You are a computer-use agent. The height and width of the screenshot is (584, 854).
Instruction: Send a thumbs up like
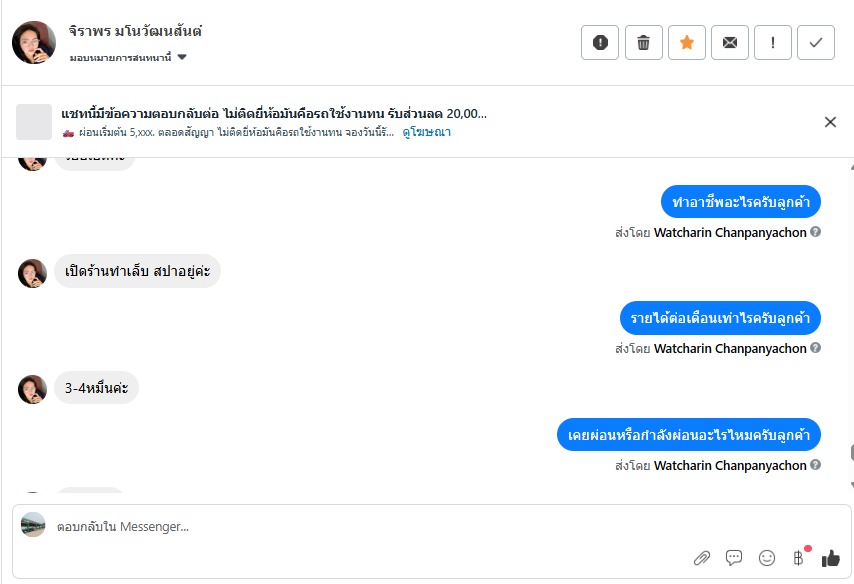[x=830, y=558]
